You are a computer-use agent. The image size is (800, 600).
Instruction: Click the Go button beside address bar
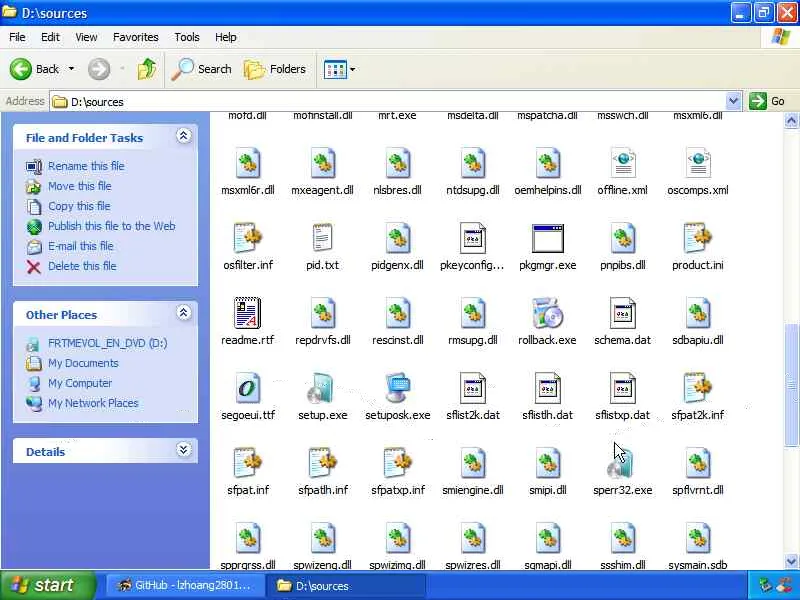click(x=767, y=101)
